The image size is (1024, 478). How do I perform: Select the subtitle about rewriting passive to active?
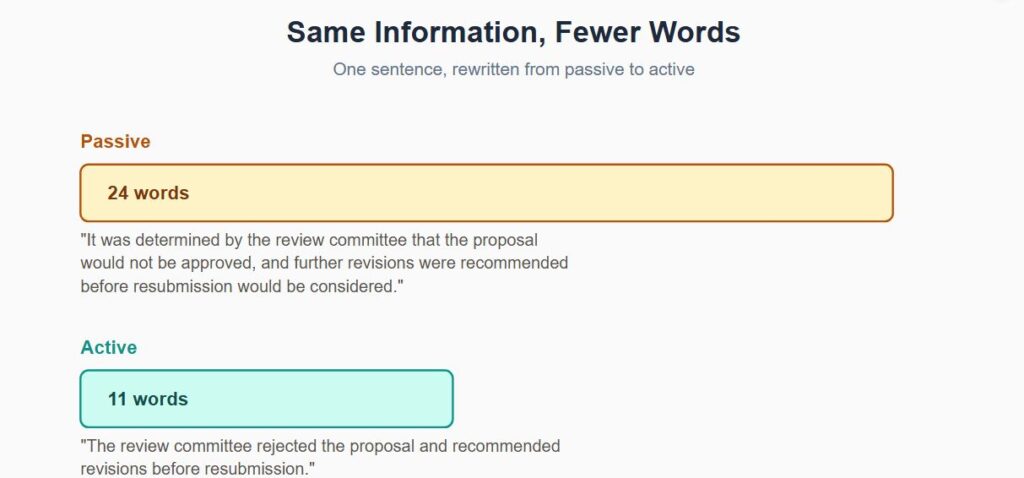[513, 69]
